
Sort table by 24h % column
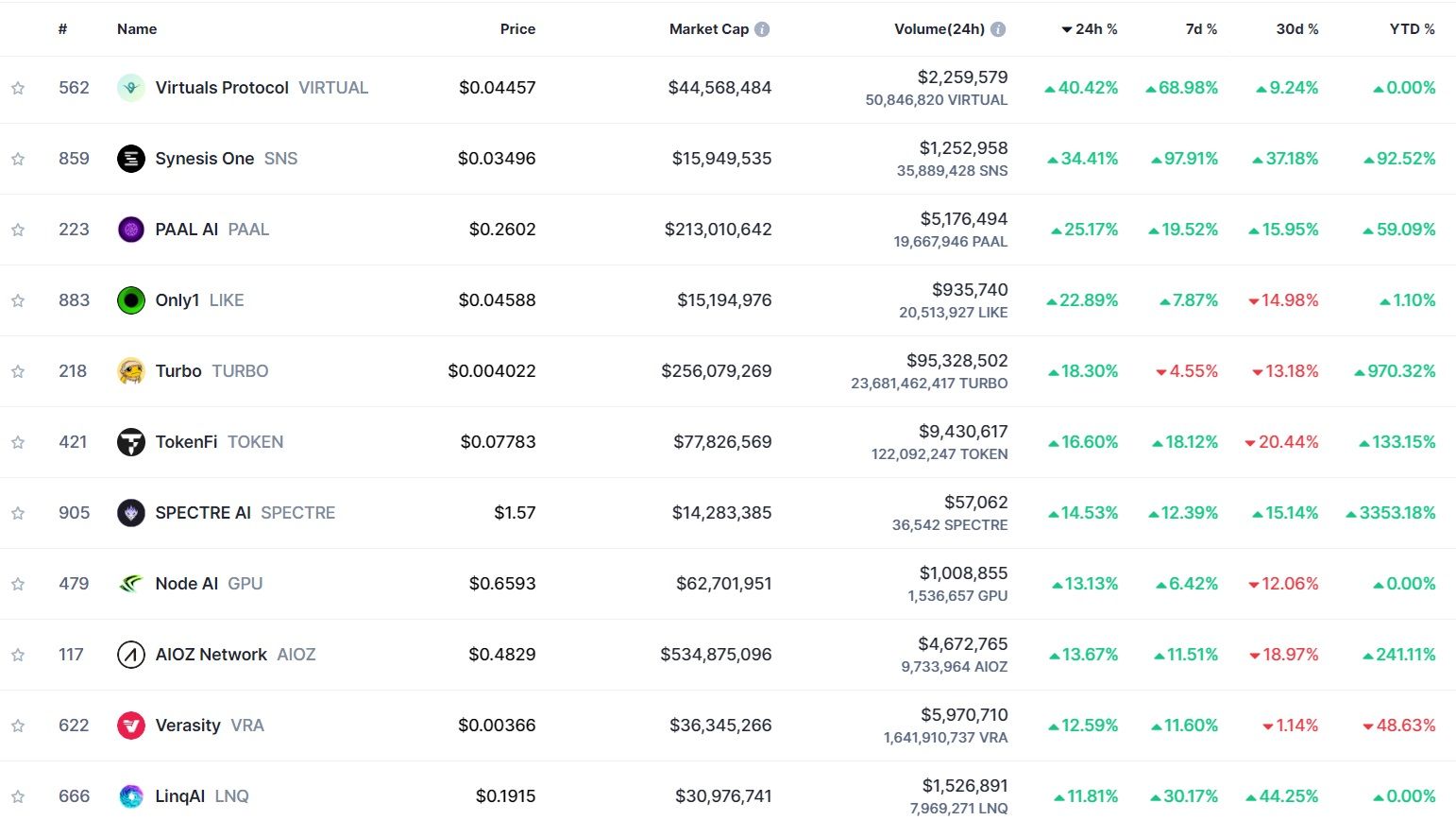(x=1090, y=29)
